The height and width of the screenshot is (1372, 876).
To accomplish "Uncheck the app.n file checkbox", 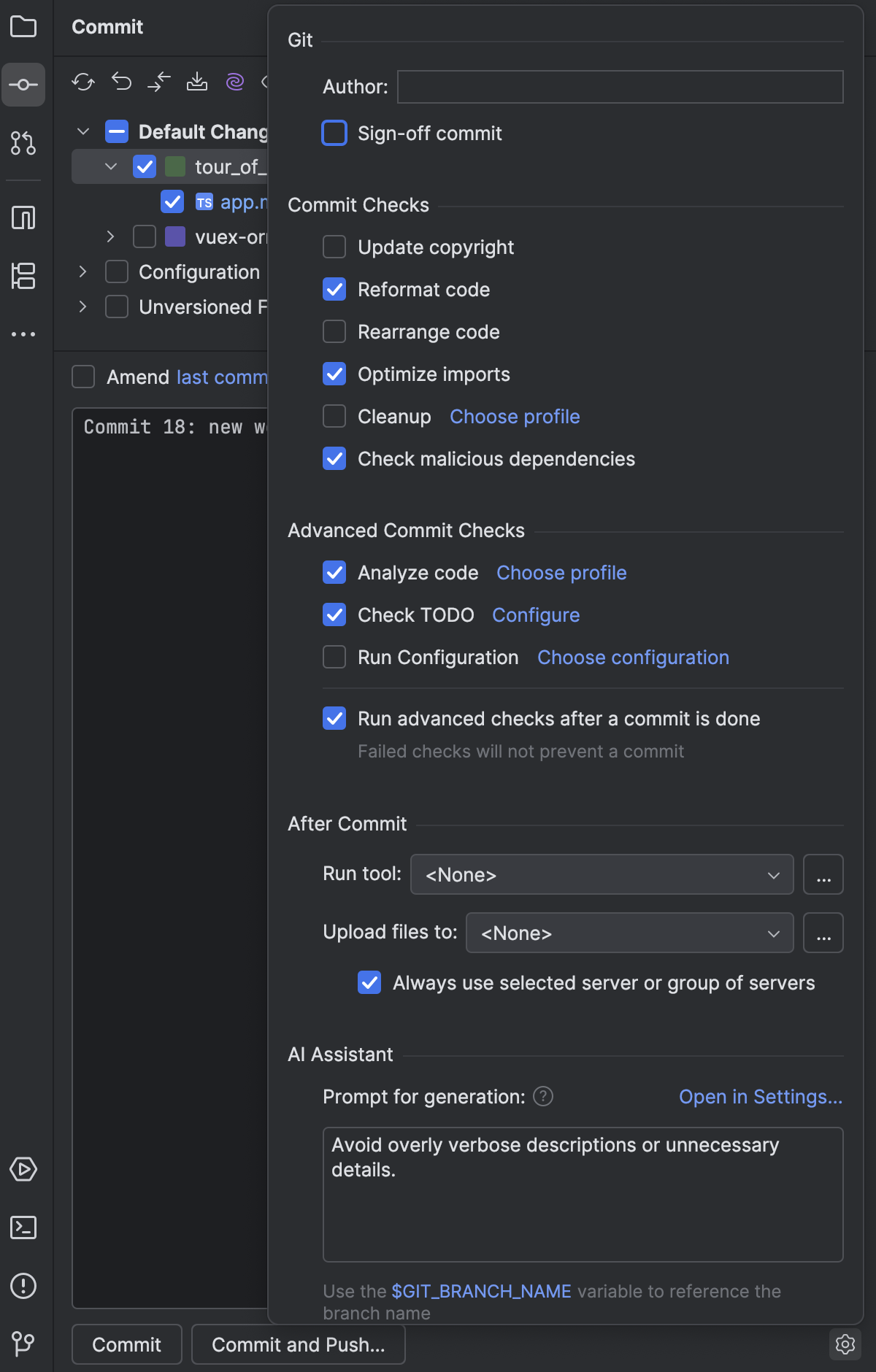I will 172,201.
